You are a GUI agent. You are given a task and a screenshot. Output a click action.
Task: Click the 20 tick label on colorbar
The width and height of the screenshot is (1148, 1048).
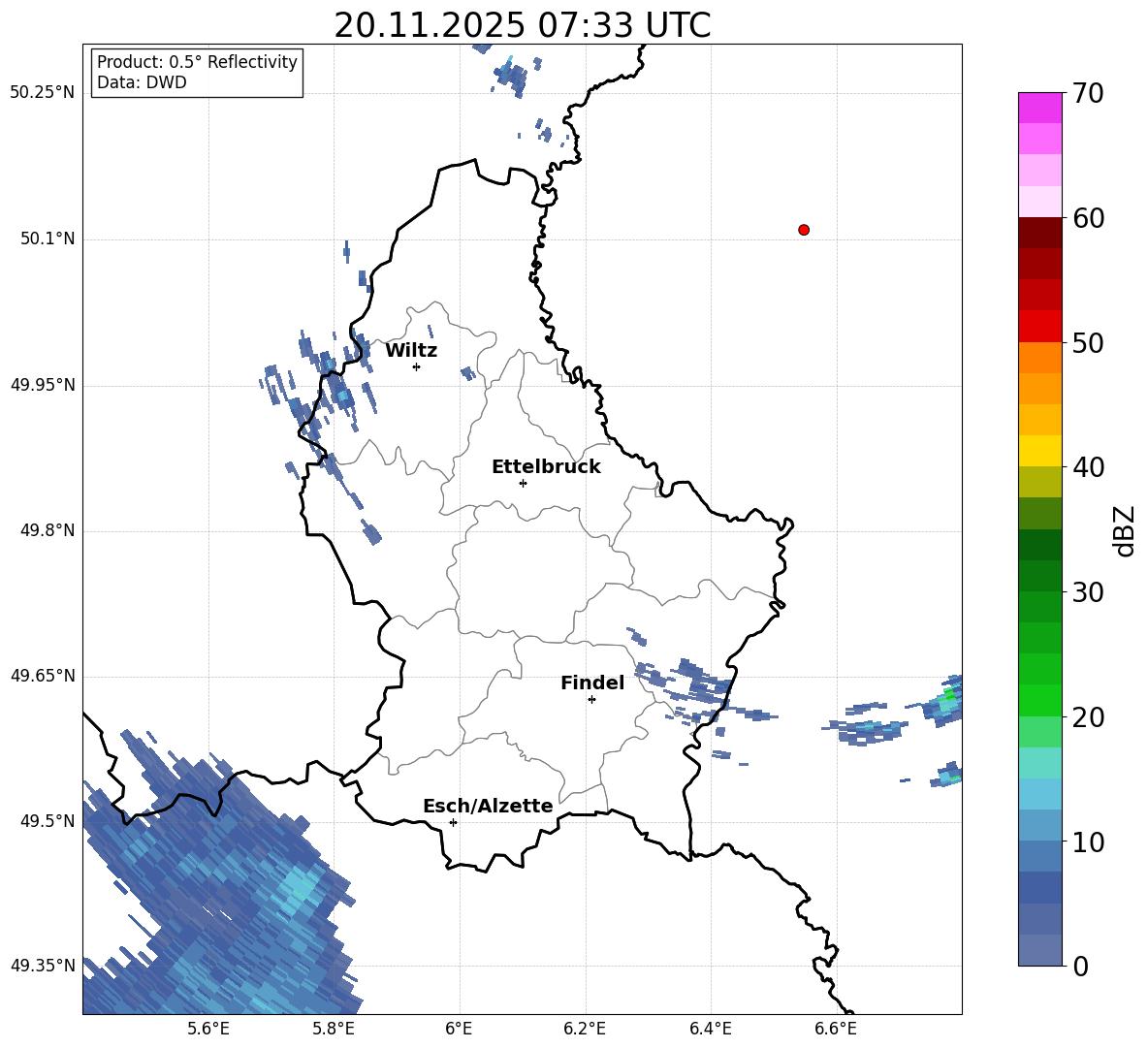pos(1088,717)
